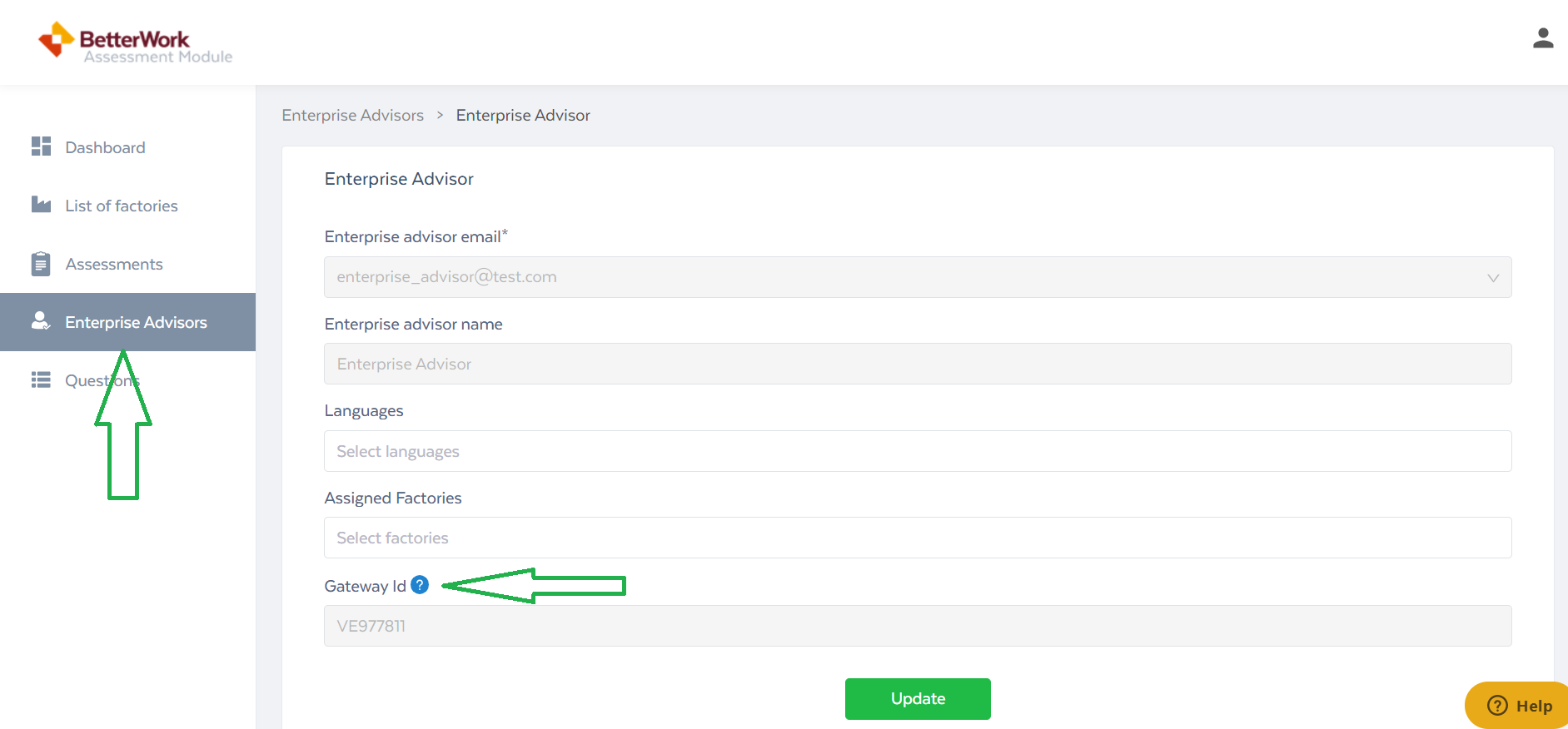This screenshot has height=729, width=1568.
Task: Click the Gateway Id input field
Action: click(917, 626)
